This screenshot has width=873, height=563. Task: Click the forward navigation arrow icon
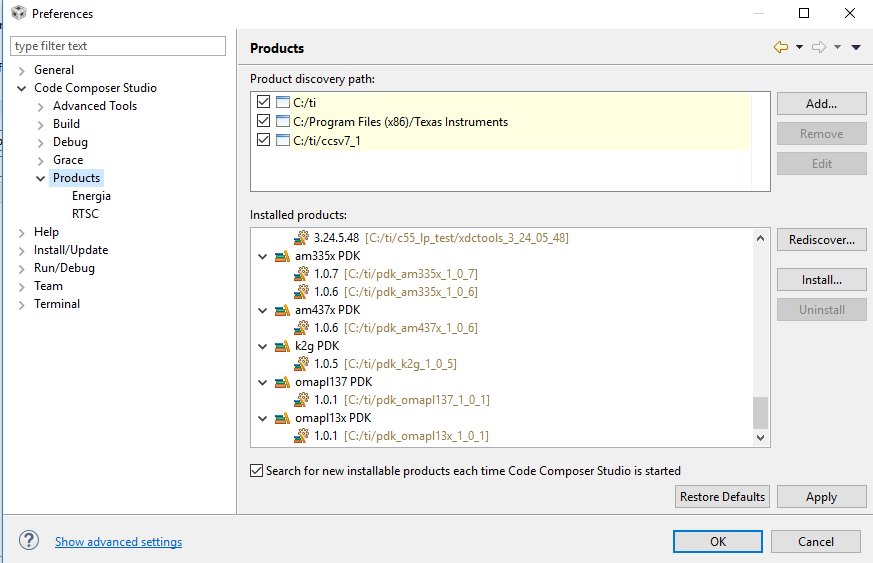(x=818, y=47)
